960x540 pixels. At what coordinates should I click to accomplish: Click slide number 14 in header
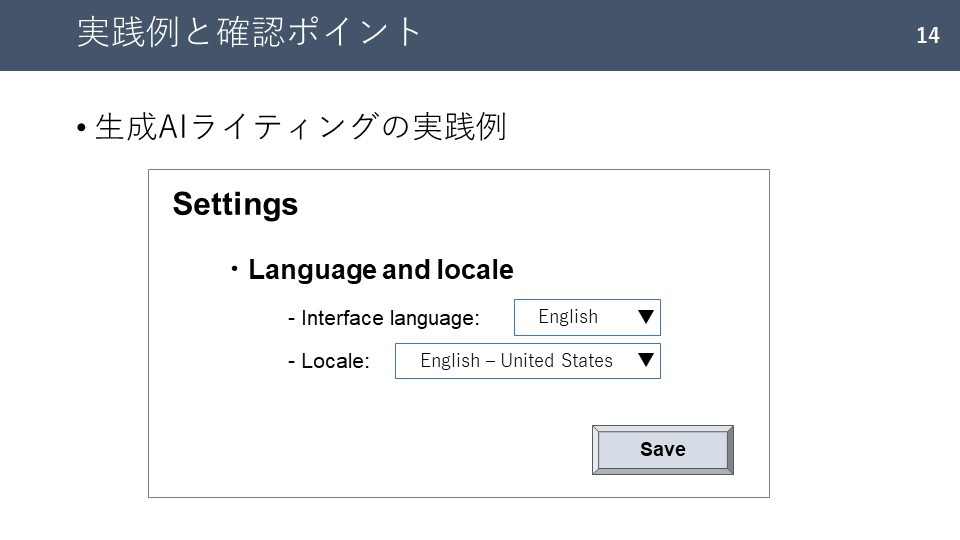pyautogui.click(x=928, y=36)
